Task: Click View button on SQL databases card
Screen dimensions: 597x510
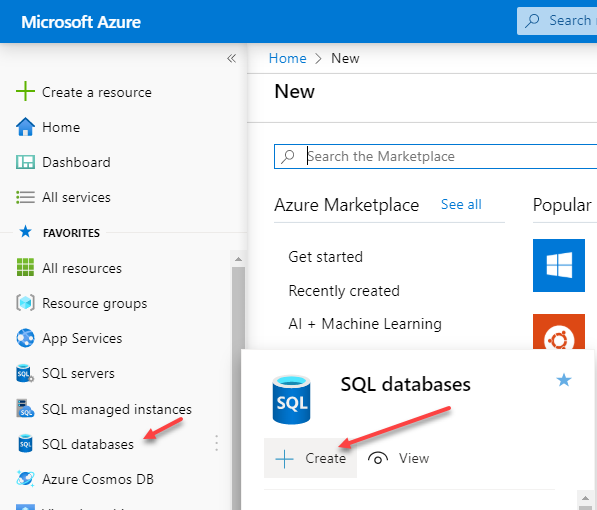Action: pyautogui.click(x=399, y=458)
